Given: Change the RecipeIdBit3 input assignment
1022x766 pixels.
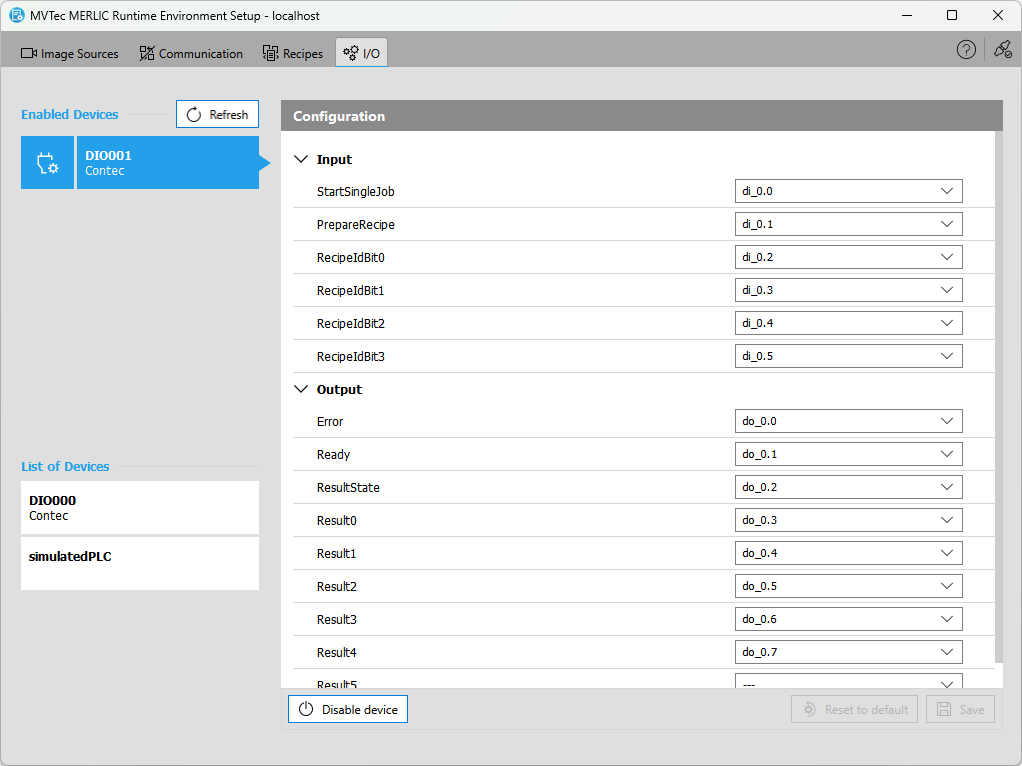Looking at the screenshot, I should click(848, 356).
